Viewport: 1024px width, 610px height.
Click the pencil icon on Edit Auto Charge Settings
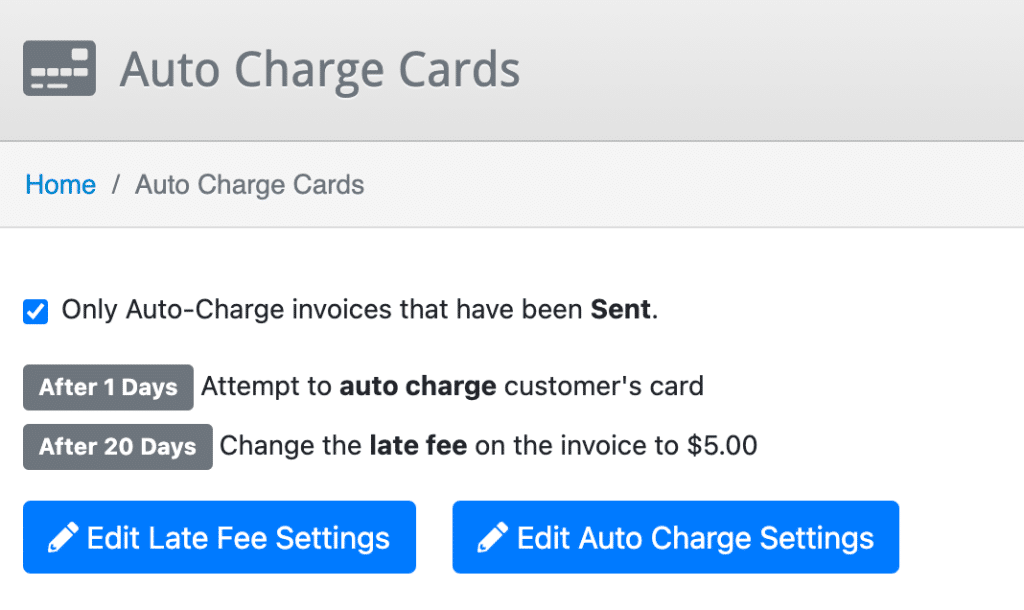pyautogui.click(x=493, y=538)
